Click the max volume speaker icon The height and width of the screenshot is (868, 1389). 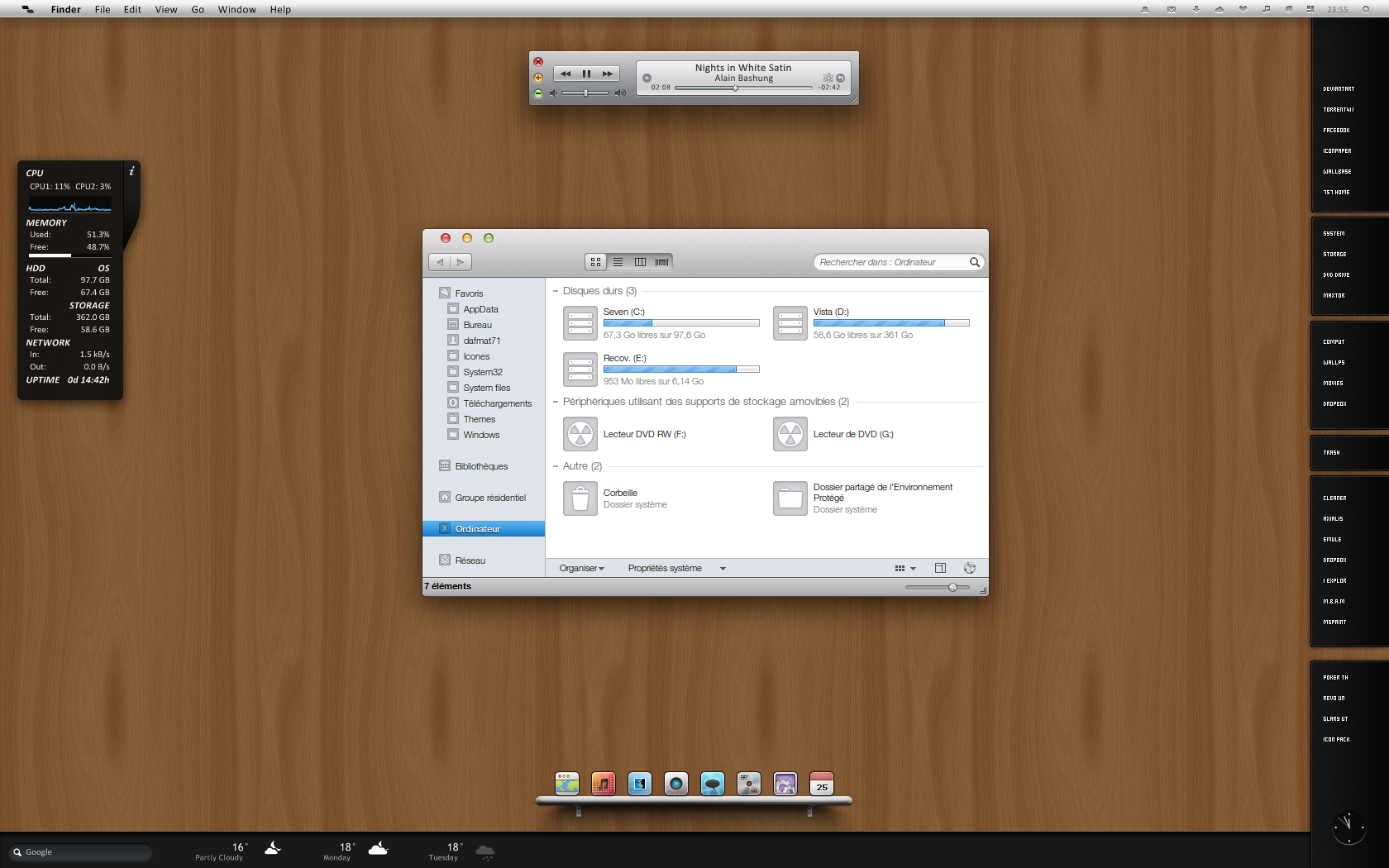620,93
